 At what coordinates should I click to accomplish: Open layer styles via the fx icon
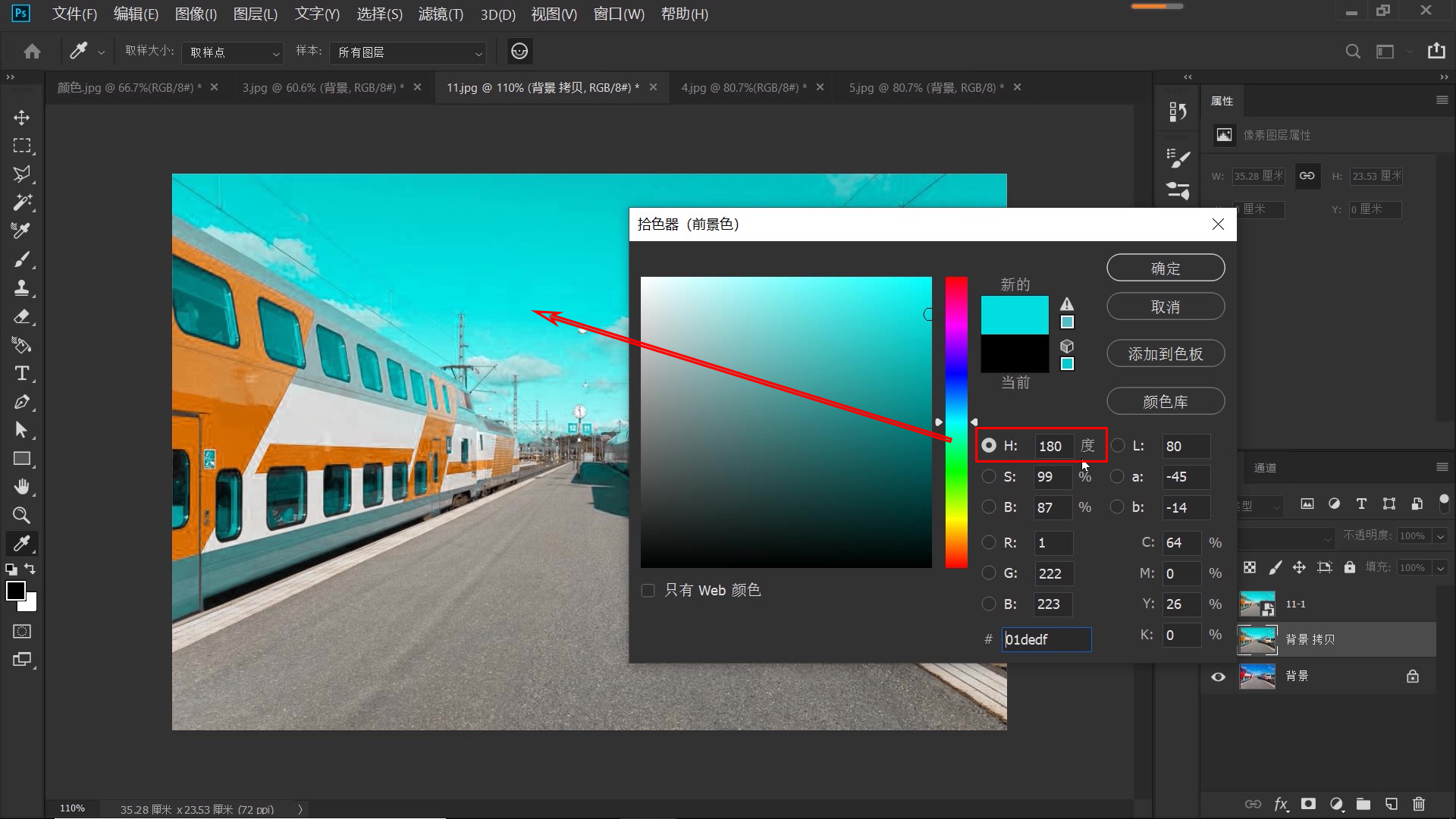(x=1282, y=805)
